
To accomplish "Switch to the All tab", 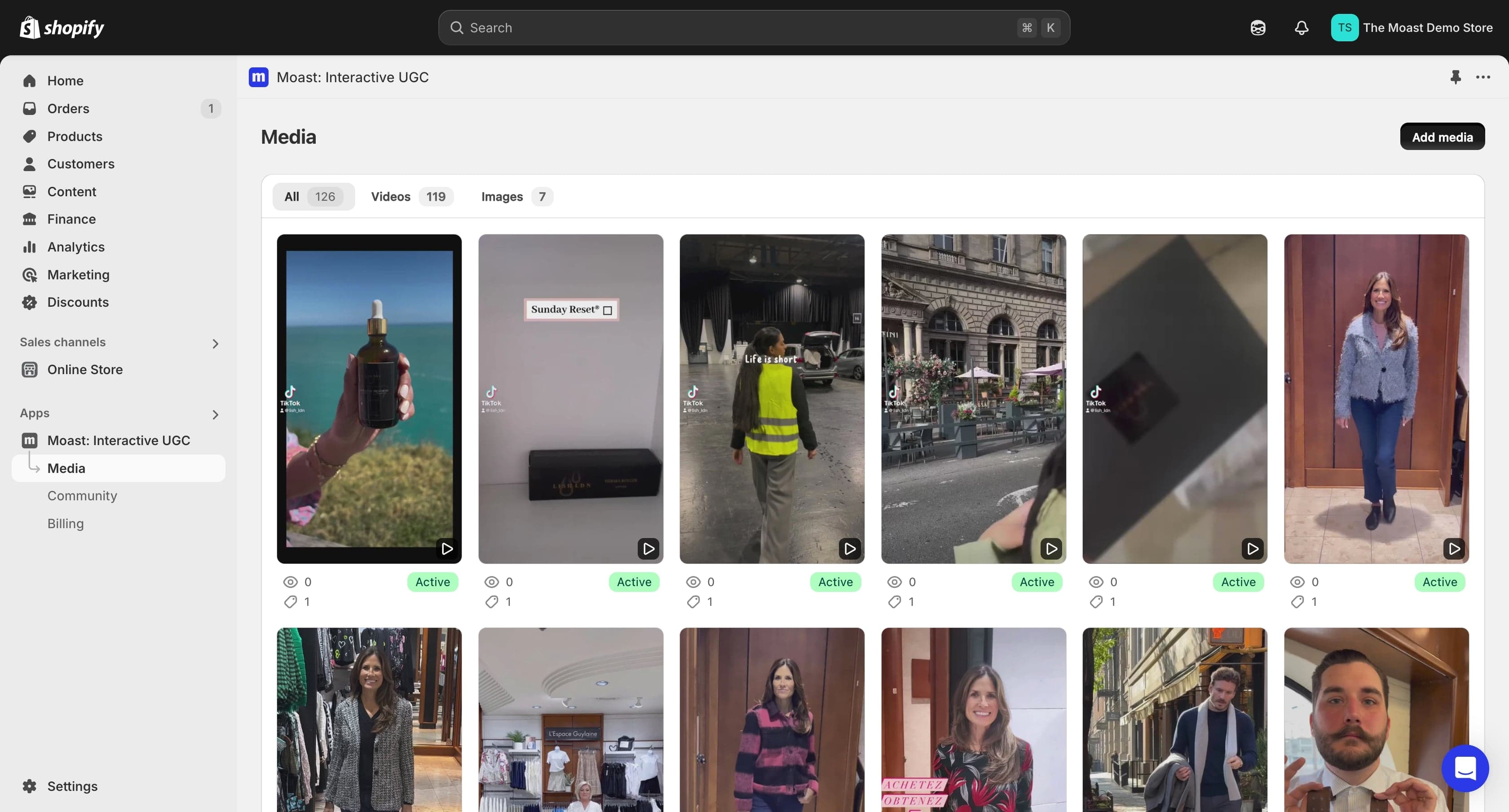I will click(313, 197).
